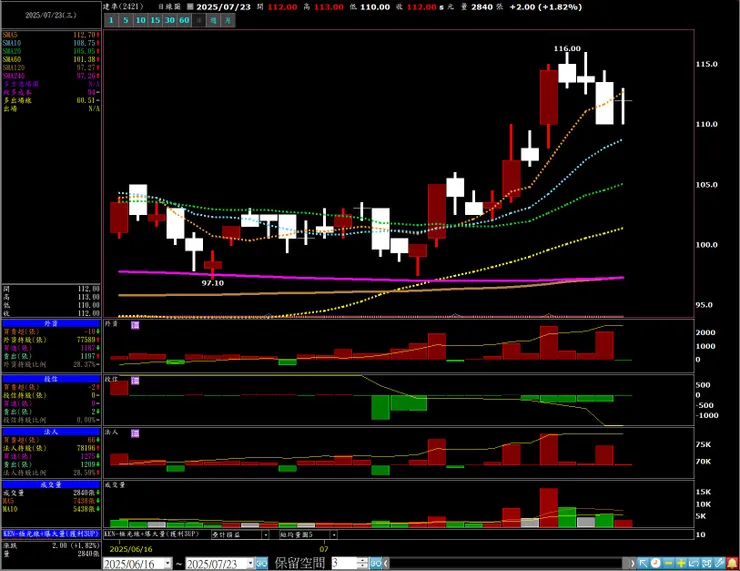
Task: Select the weekly (週) timeframe button
Action: 214,20
